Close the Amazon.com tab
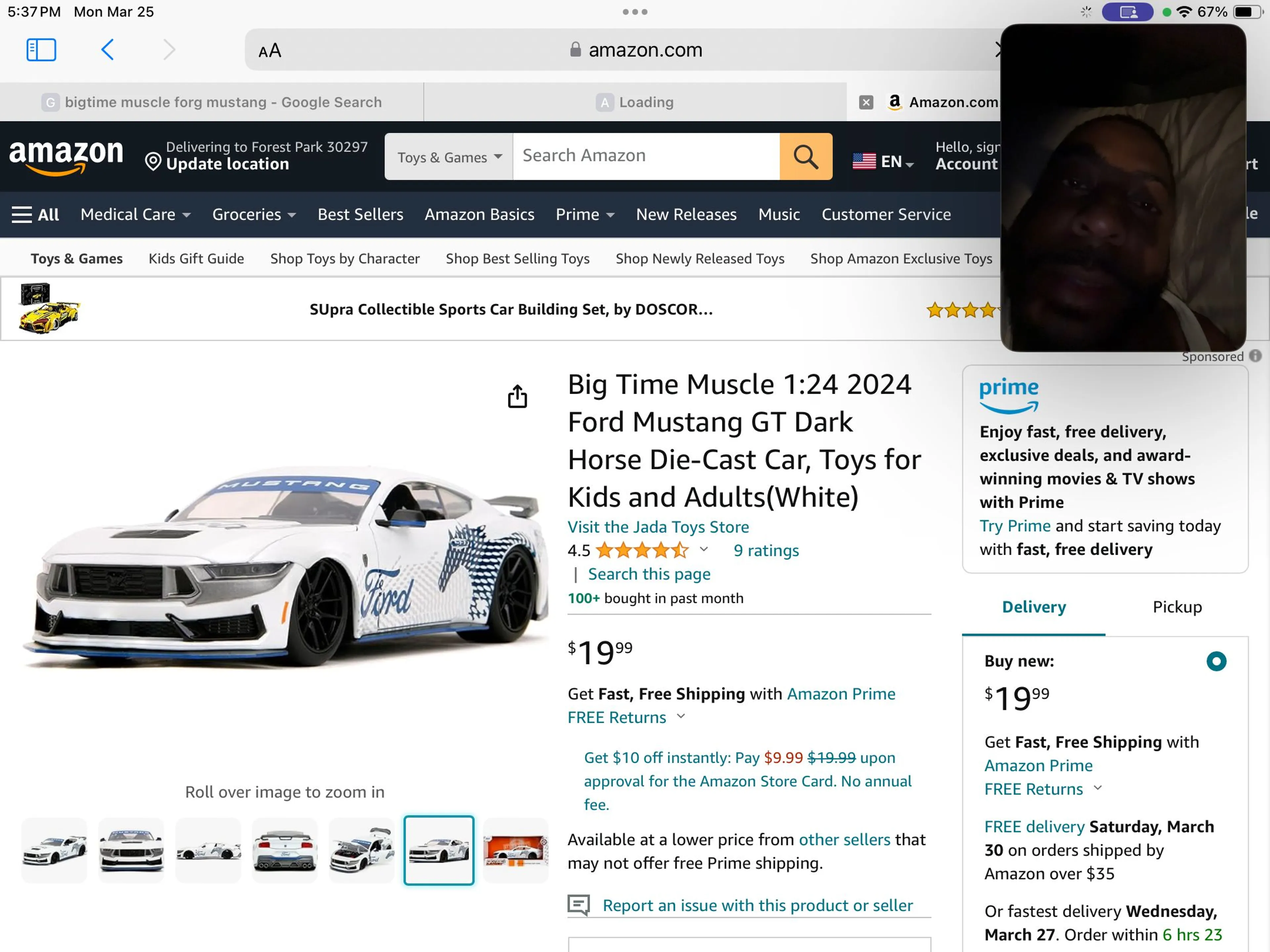Screen dimensions: 1270x952 click(x=866, y=102)
